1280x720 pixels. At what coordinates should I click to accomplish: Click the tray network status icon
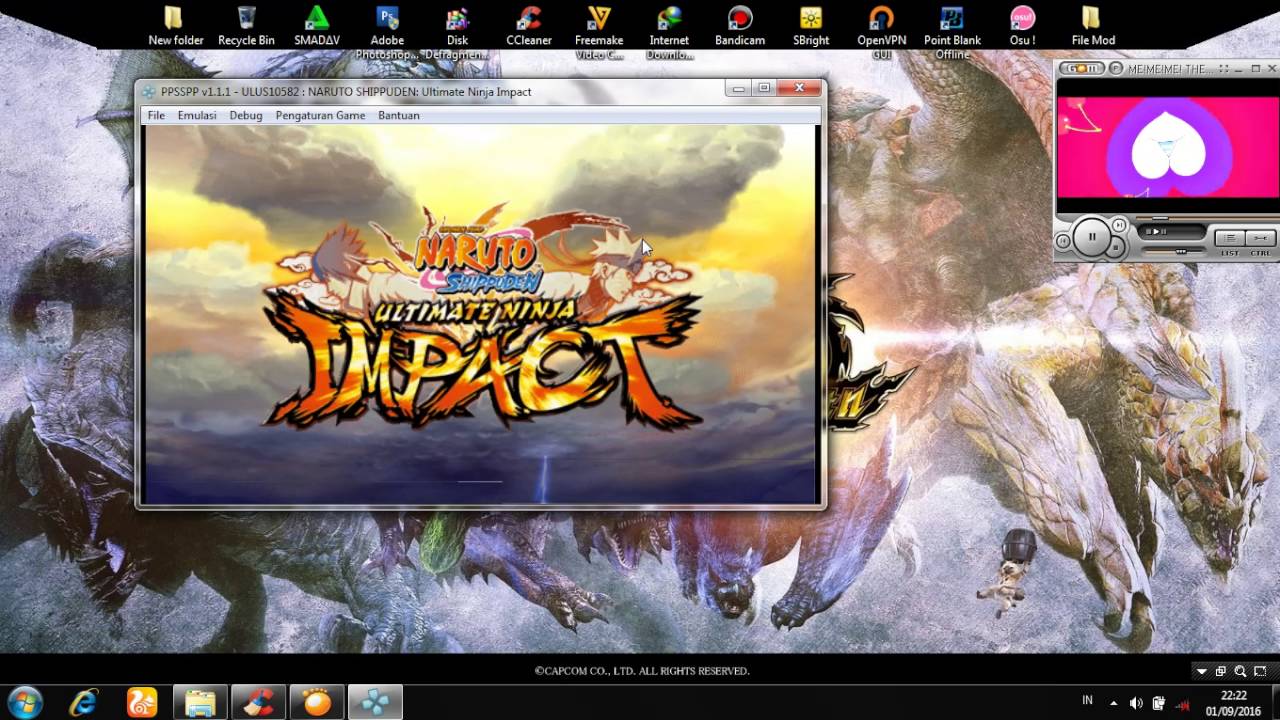pos(1183,706)
